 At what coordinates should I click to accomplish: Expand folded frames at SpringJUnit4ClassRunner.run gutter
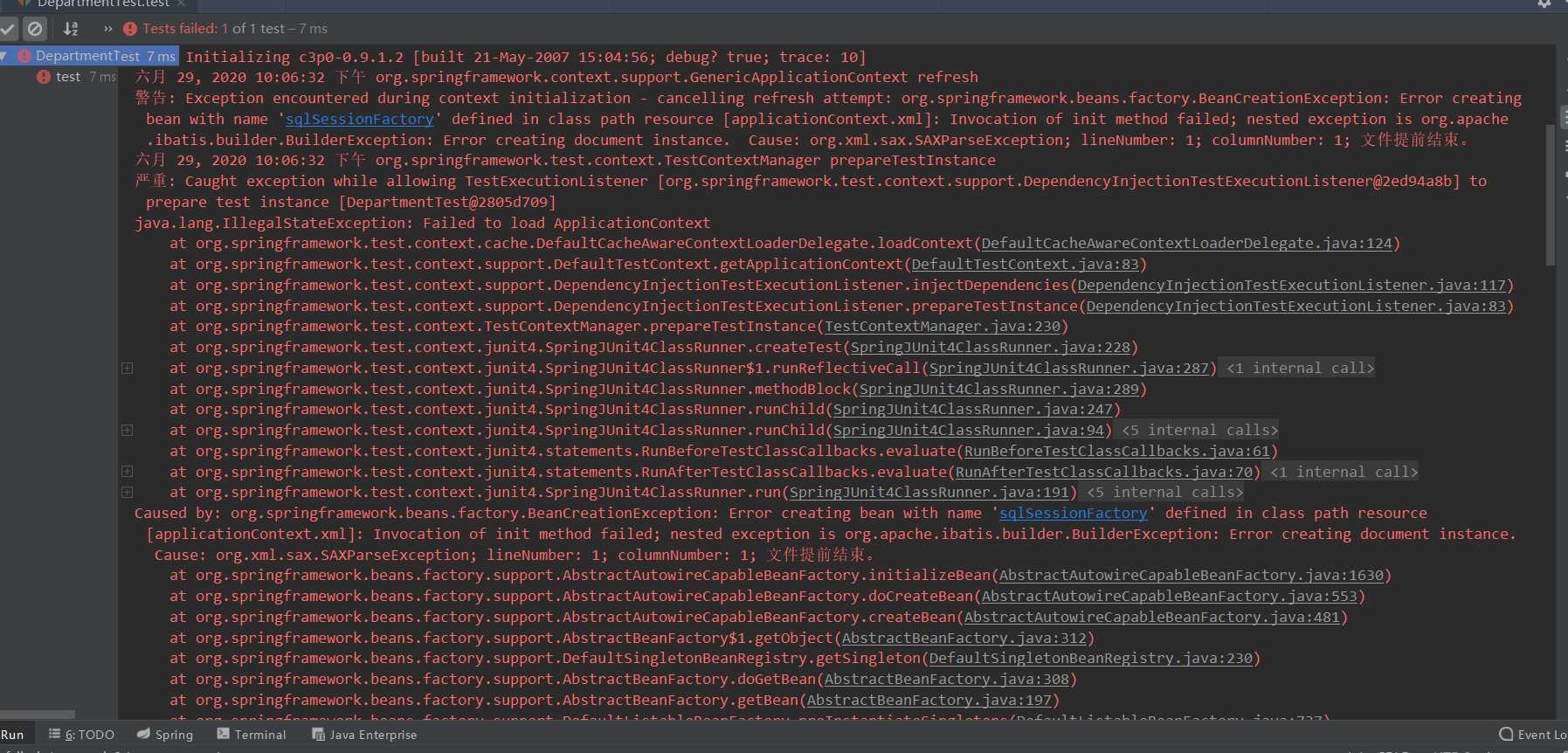(x=127, y=492)
